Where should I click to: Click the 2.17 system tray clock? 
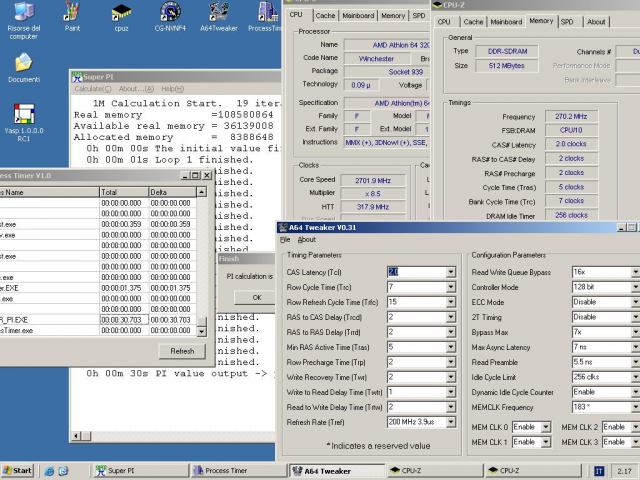tap(624, 471)
